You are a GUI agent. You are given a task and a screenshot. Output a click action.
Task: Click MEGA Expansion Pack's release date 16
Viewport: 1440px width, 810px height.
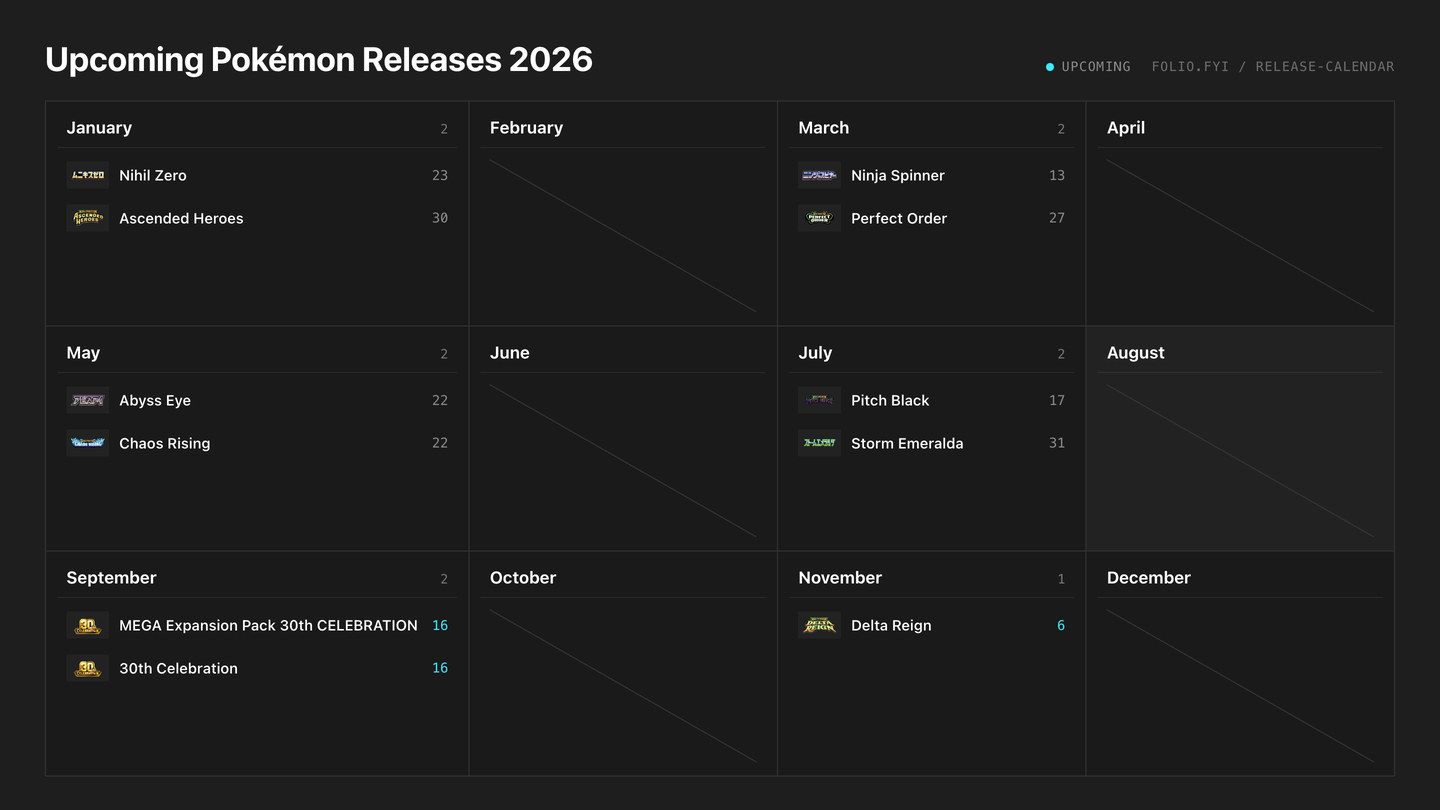click(440, 625)
